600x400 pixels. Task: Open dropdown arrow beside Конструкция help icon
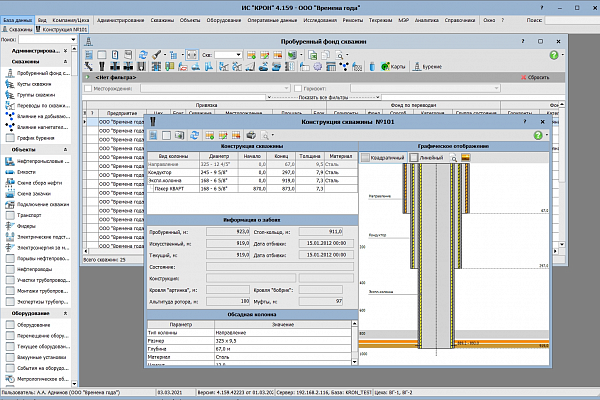pyautogui.click(x=546, y=135)
